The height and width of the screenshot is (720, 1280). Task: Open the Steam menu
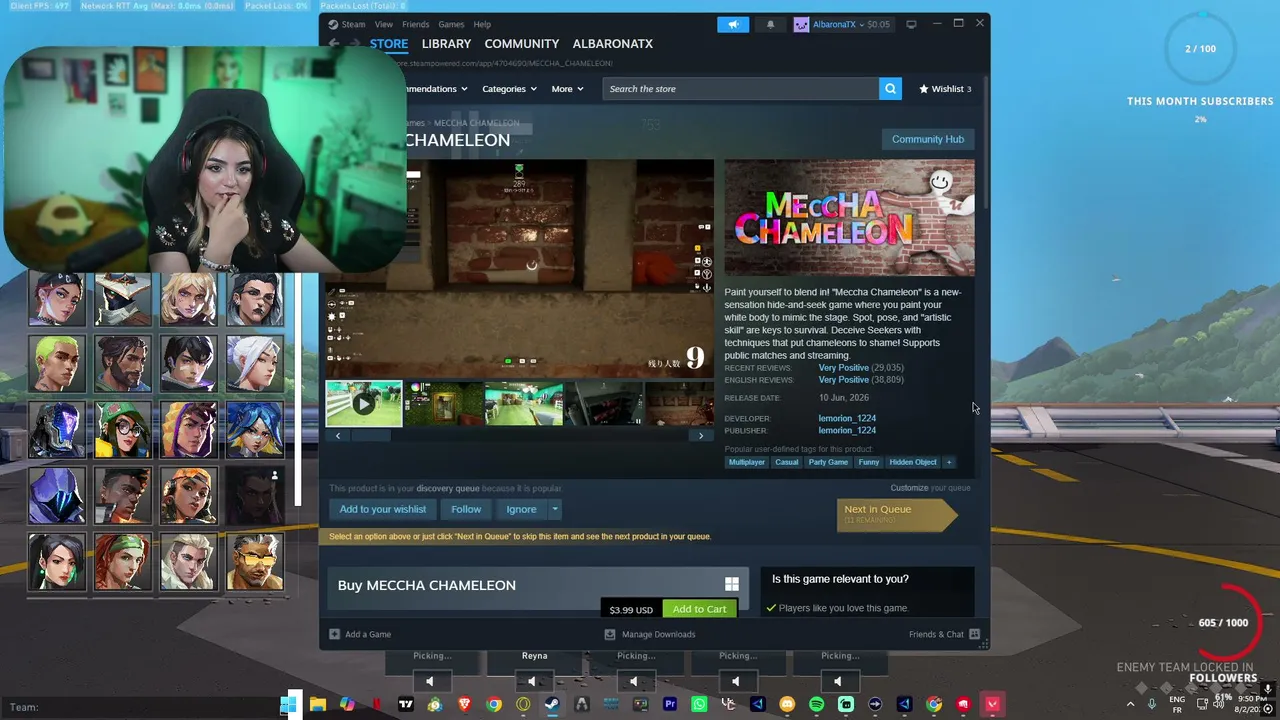(353, 24)
